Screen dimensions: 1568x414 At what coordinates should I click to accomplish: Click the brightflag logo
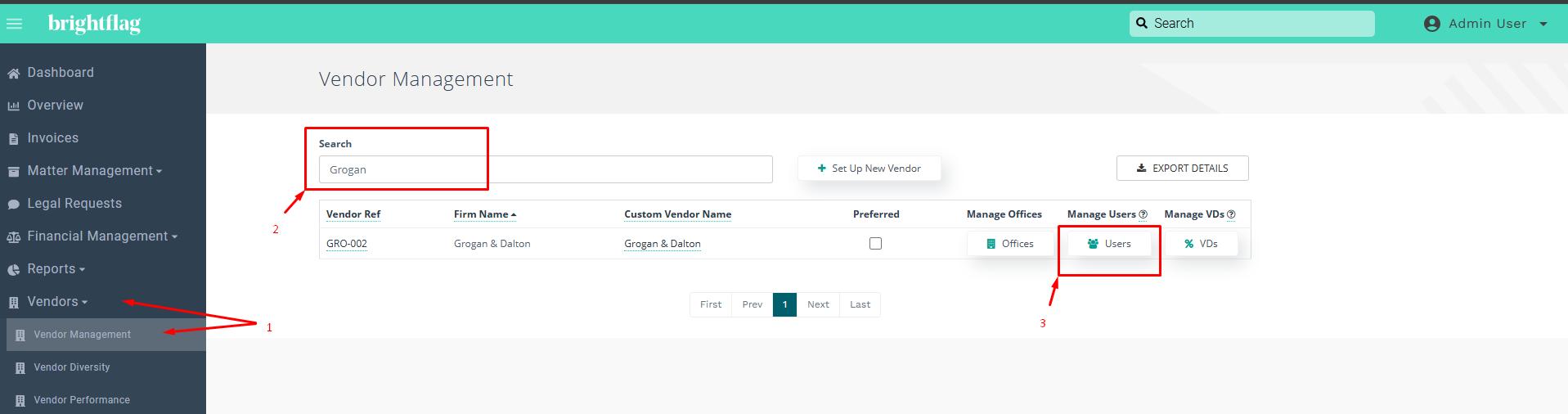coord(94,24)
